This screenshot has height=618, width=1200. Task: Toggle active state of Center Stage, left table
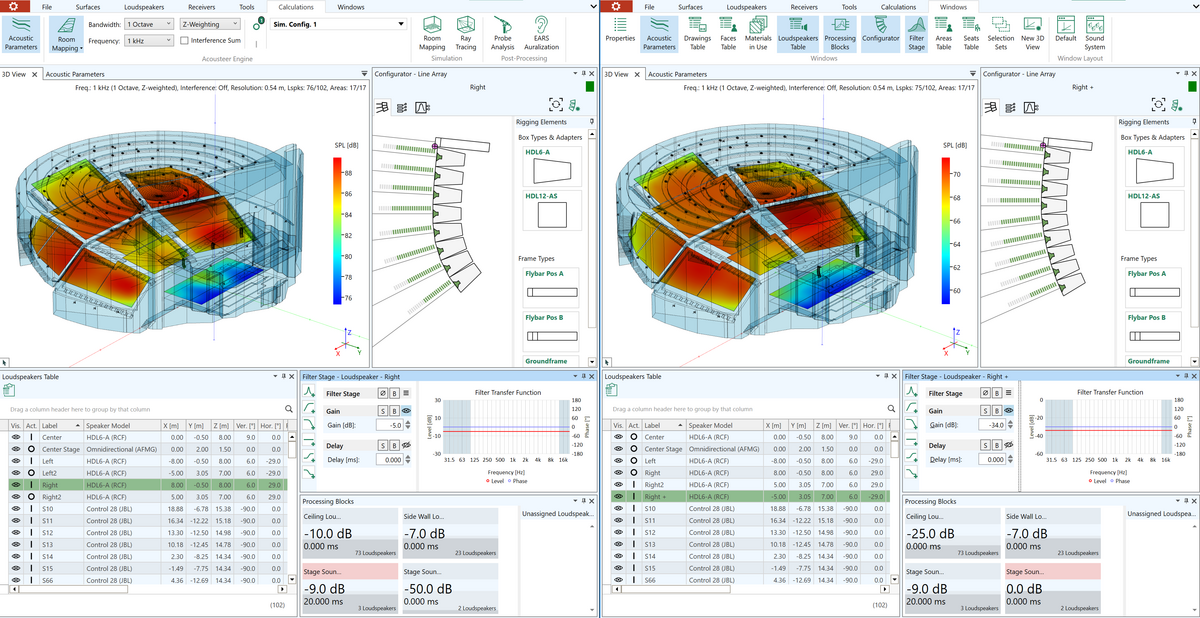point(31,449)
